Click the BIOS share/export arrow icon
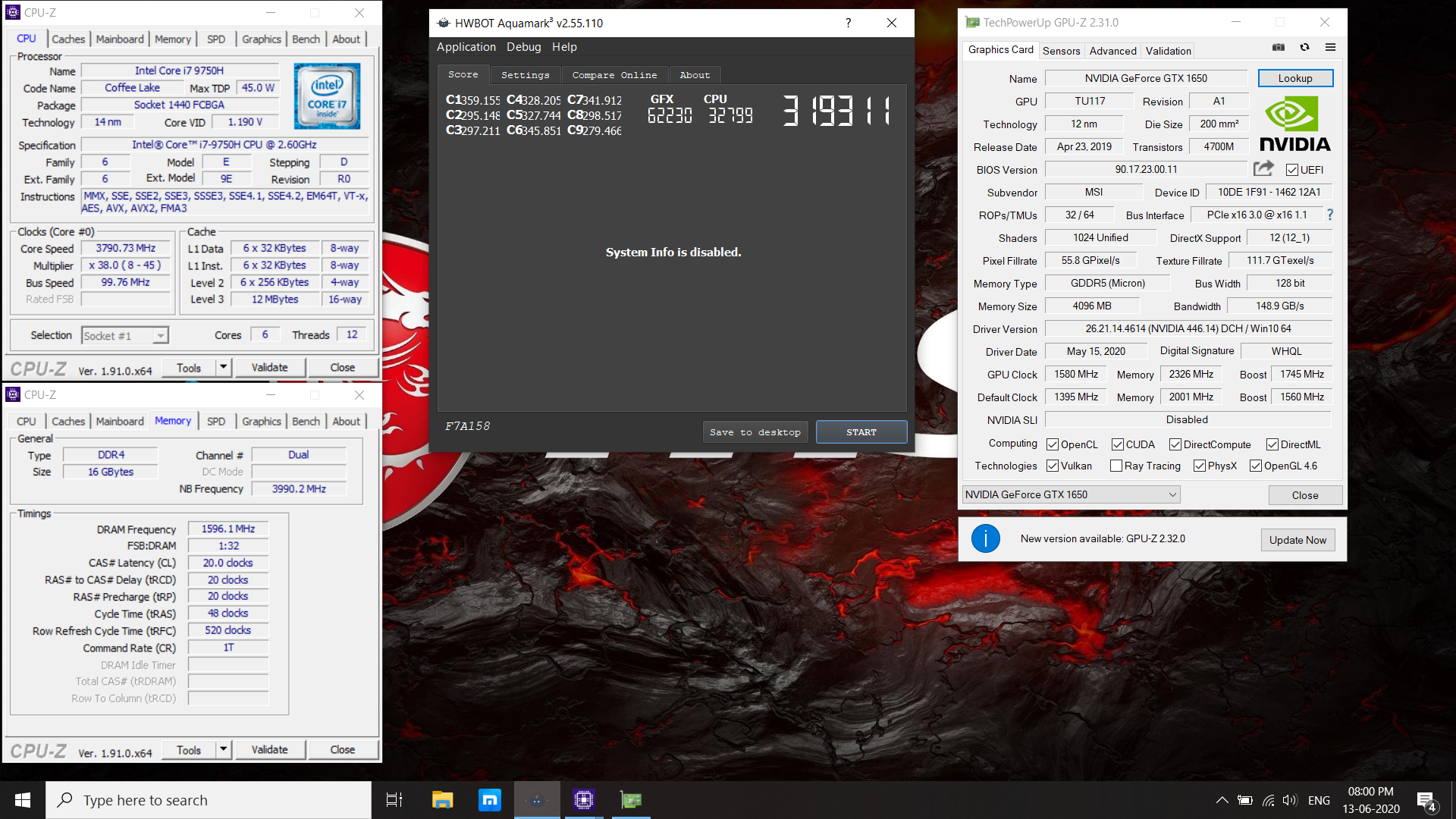1456x819 pixels. (x=1263, y=168)
